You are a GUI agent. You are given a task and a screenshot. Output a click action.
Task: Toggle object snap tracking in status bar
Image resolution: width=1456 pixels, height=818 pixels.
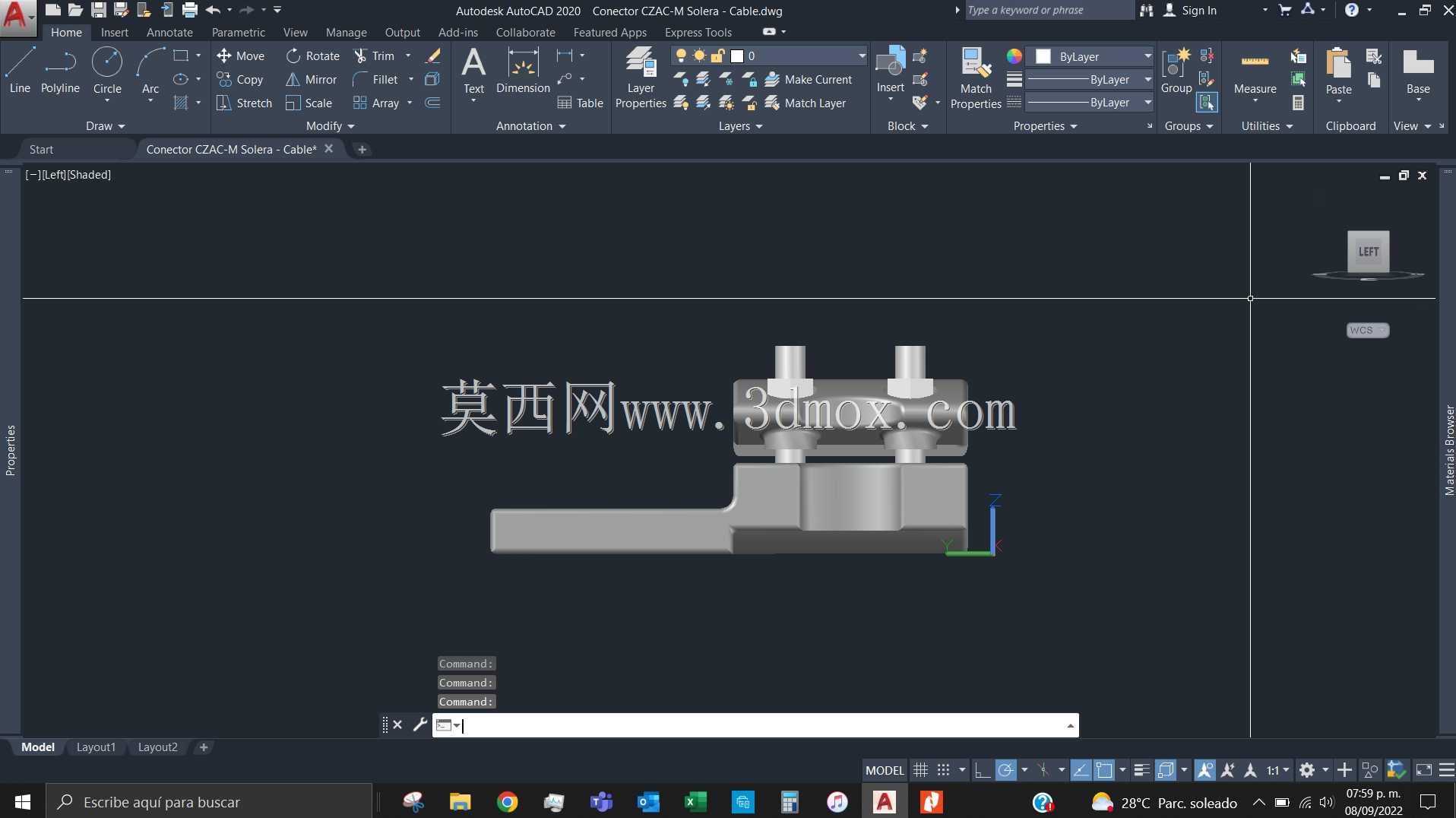point(1081,770)
